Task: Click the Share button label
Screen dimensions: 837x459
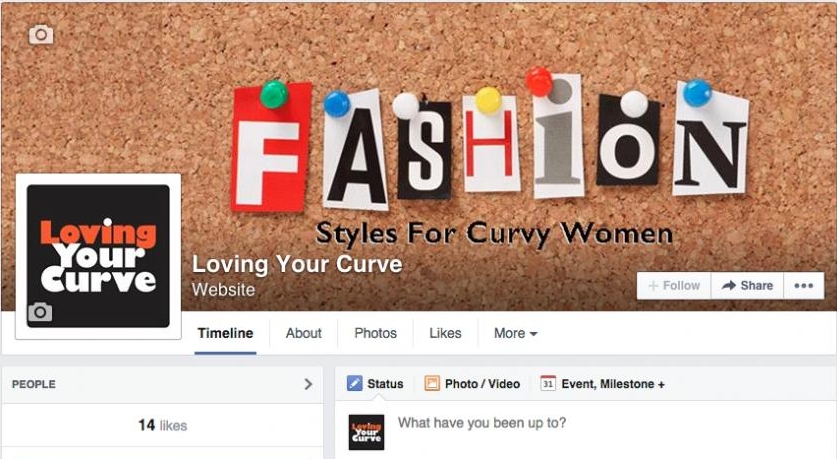Action: [756, 286]
